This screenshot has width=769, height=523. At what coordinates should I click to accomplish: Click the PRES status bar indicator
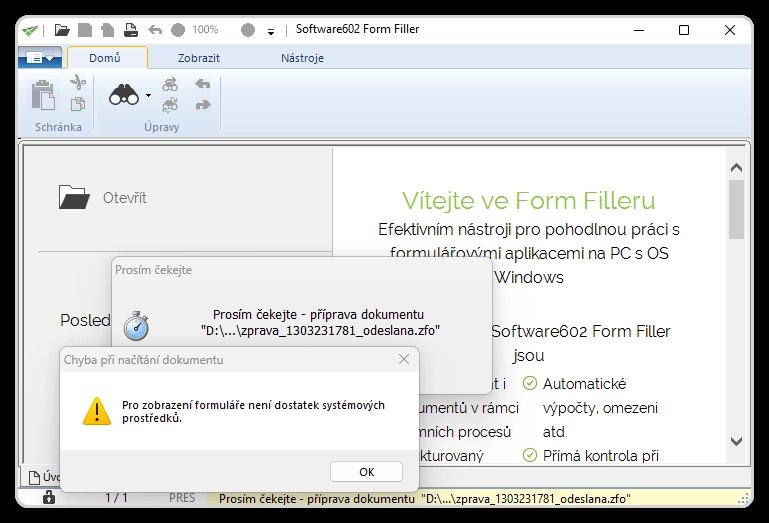point(182,498)
